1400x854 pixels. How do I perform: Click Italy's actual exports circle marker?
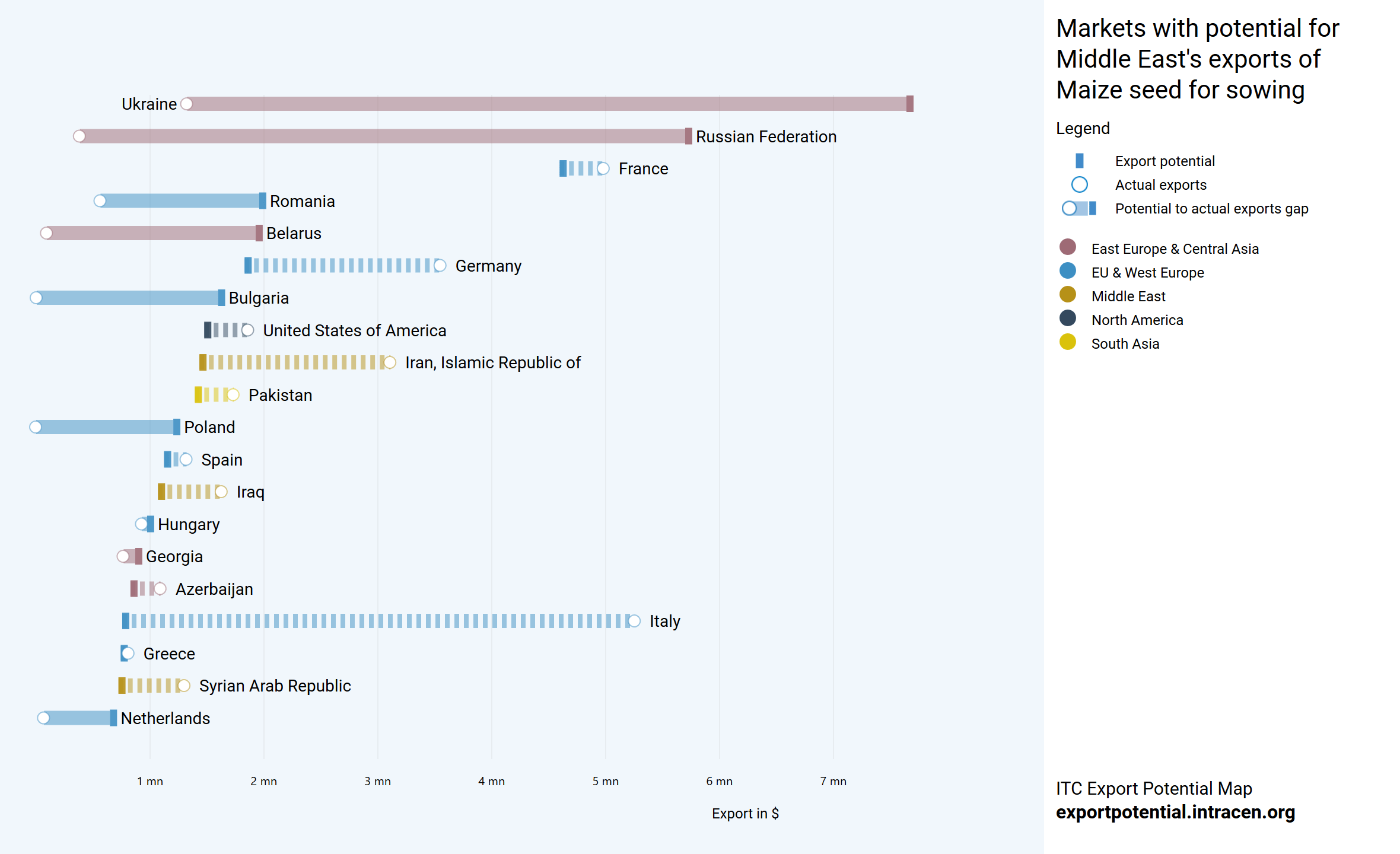(634, 621)
